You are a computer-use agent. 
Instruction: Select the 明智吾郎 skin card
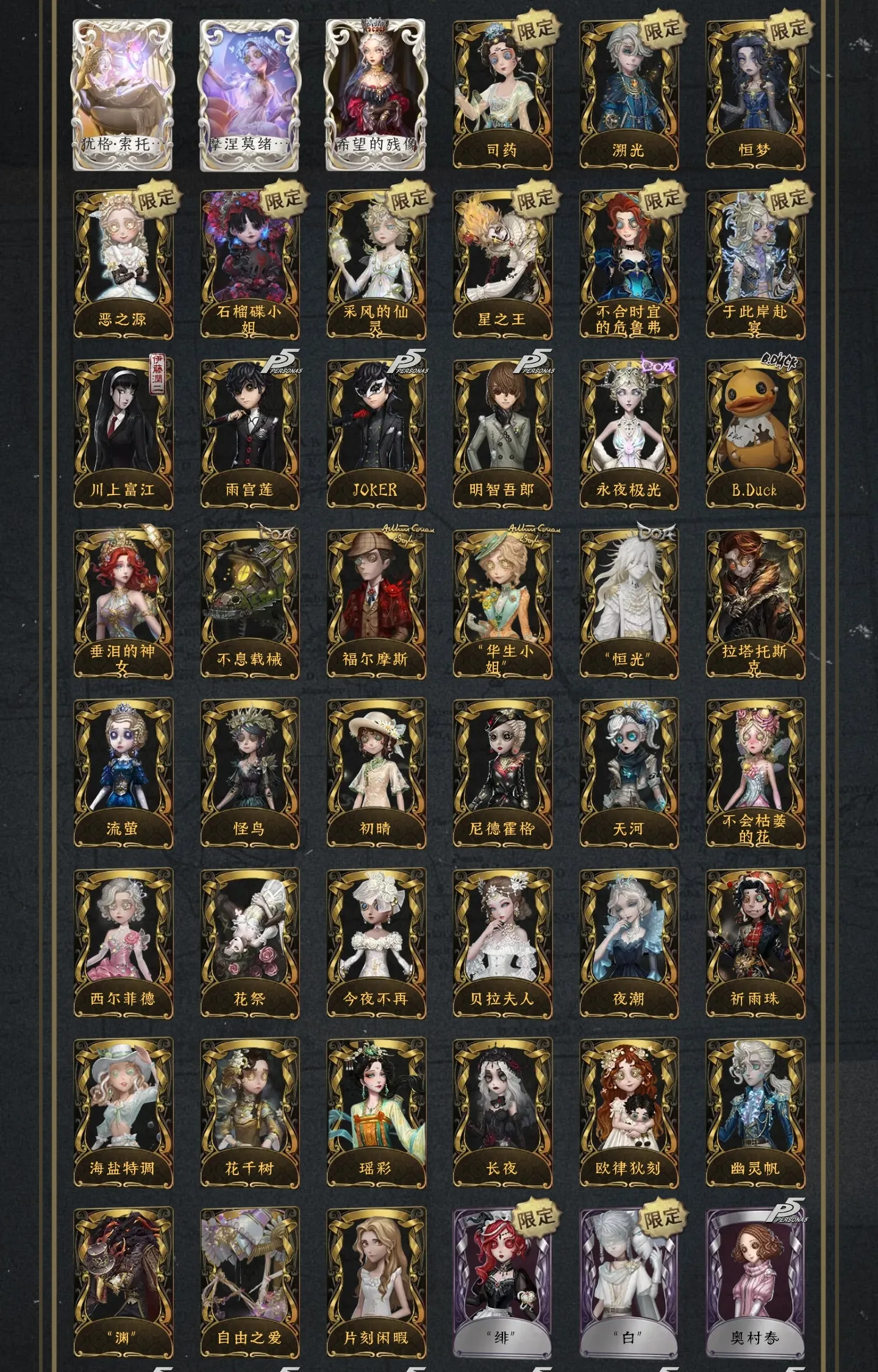pos(502,434)
